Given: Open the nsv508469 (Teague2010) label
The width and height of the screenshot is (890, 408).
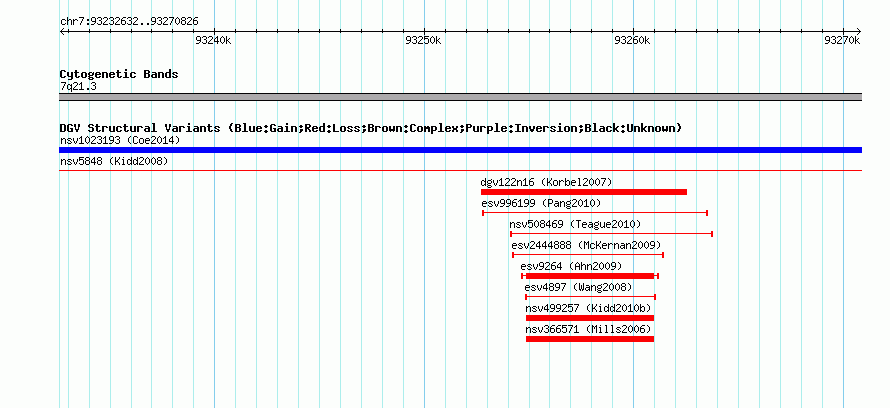Looking at the screenshot, I should tap(575, 224).
